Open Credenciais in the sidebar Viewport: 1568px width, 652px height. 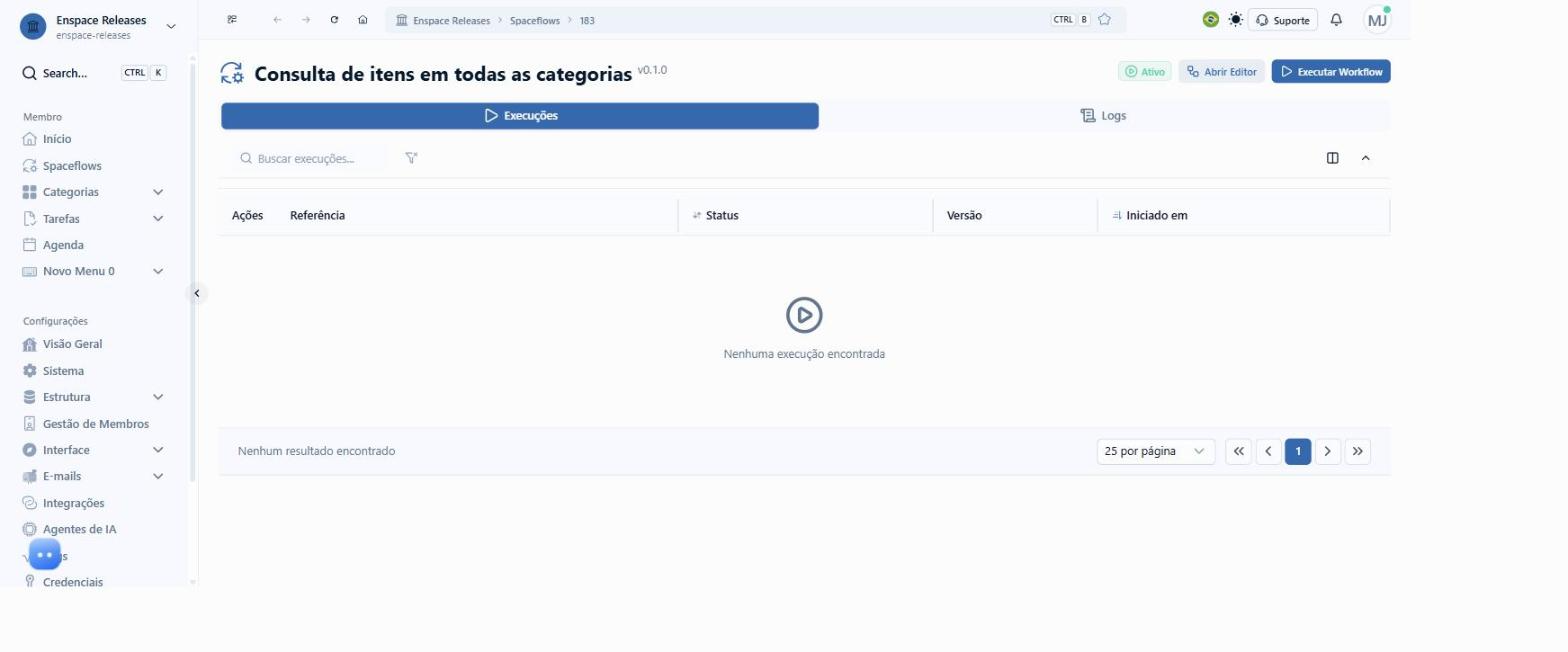tap(72, 582)
